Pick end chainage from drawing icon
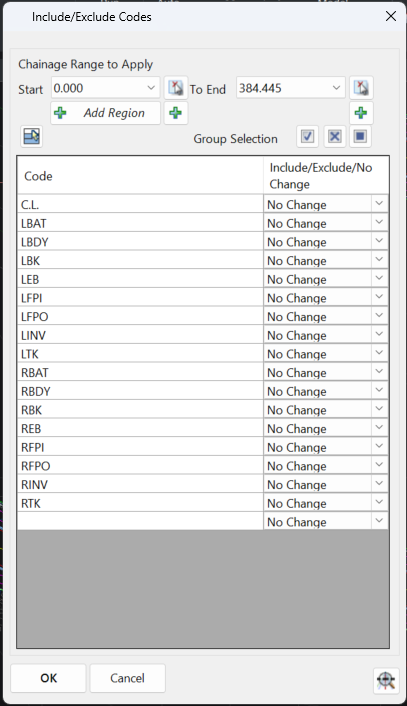The image size is (407, 706). coord(361,88)
